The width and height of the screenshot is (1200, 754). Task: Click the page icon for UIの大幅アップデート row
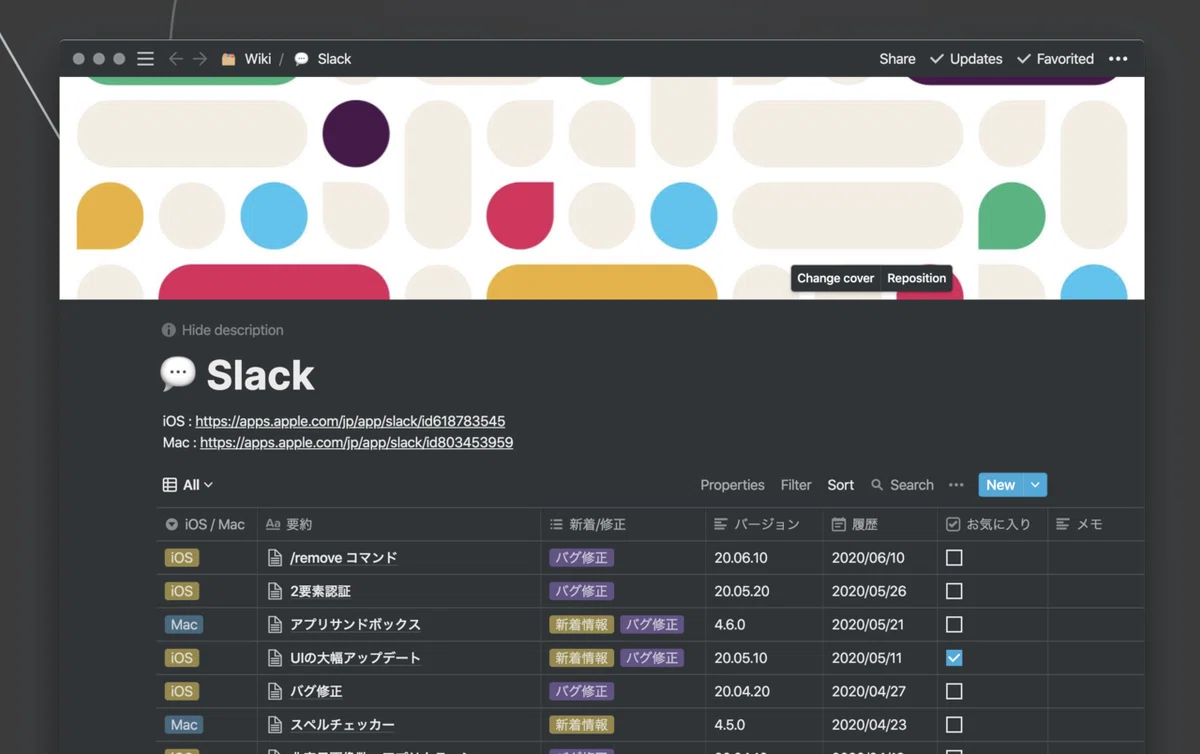pyautogui.click(x=275, y=658)
